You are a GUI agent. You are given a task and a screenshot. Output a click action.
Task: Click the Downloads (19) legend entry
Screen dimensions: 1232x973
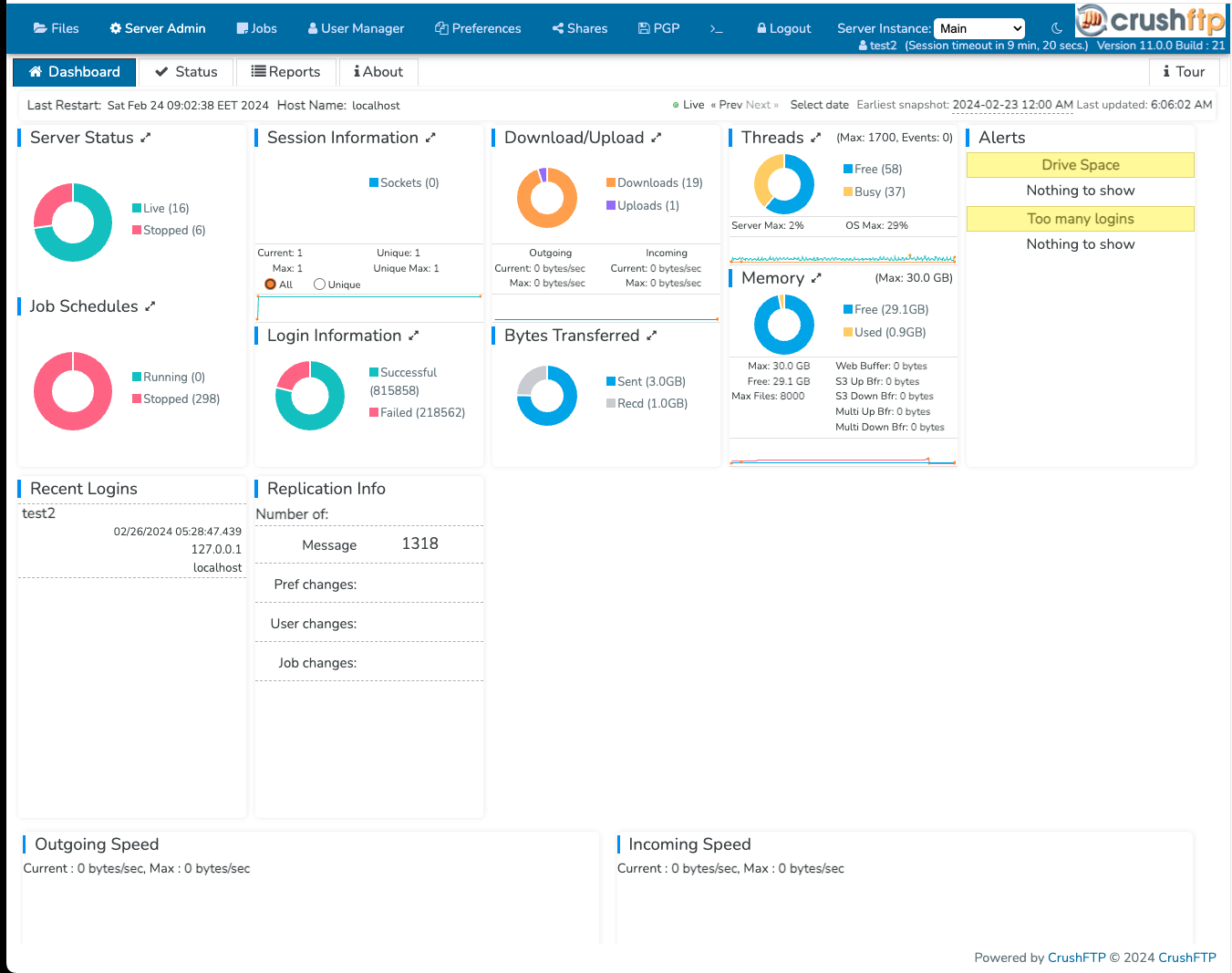(x=655, y=182)
